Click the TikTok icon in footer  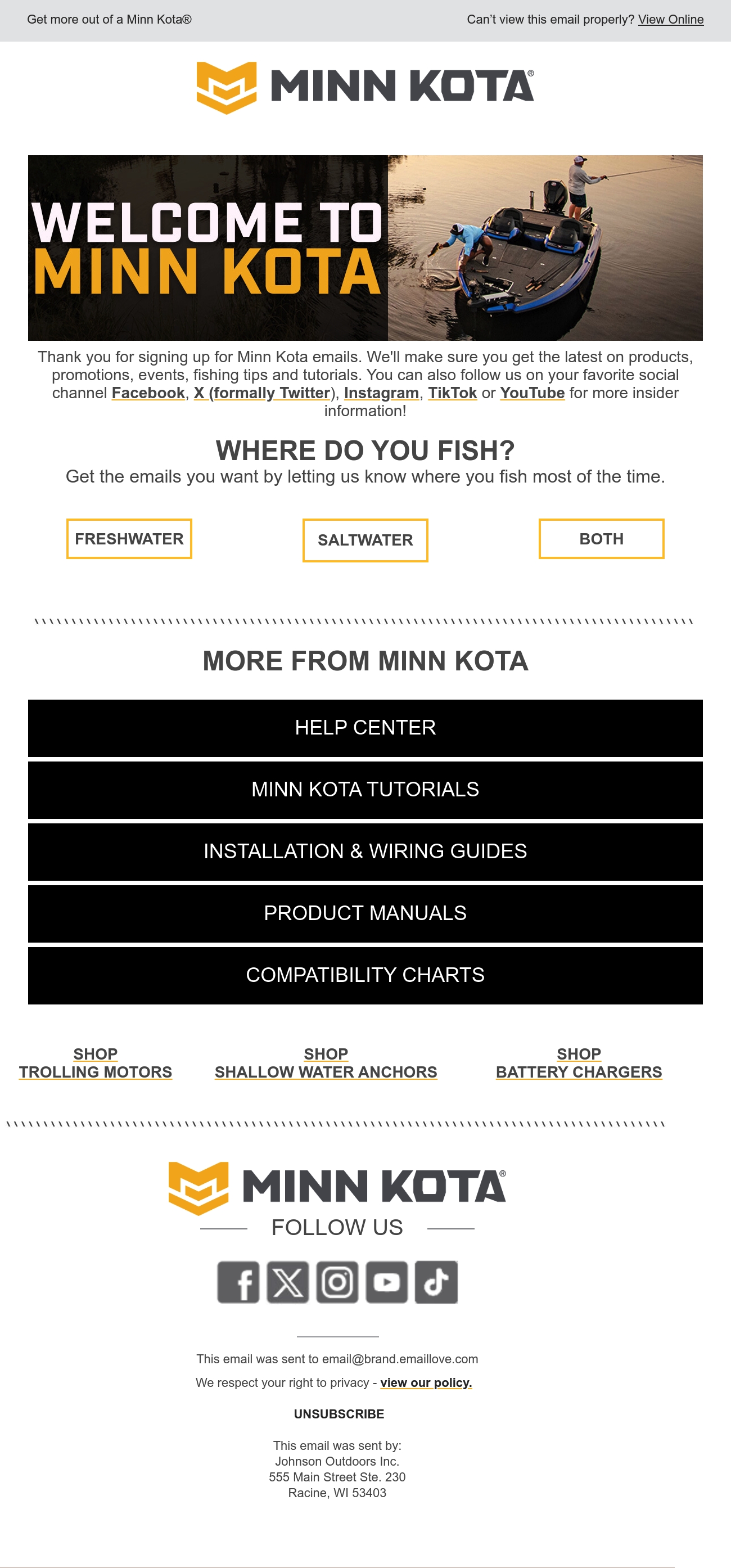(x=436, y=1281)
